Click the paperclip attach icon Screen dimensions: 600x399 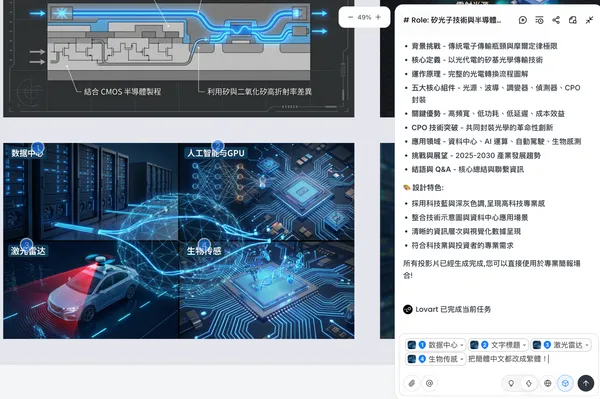[412, 383]
